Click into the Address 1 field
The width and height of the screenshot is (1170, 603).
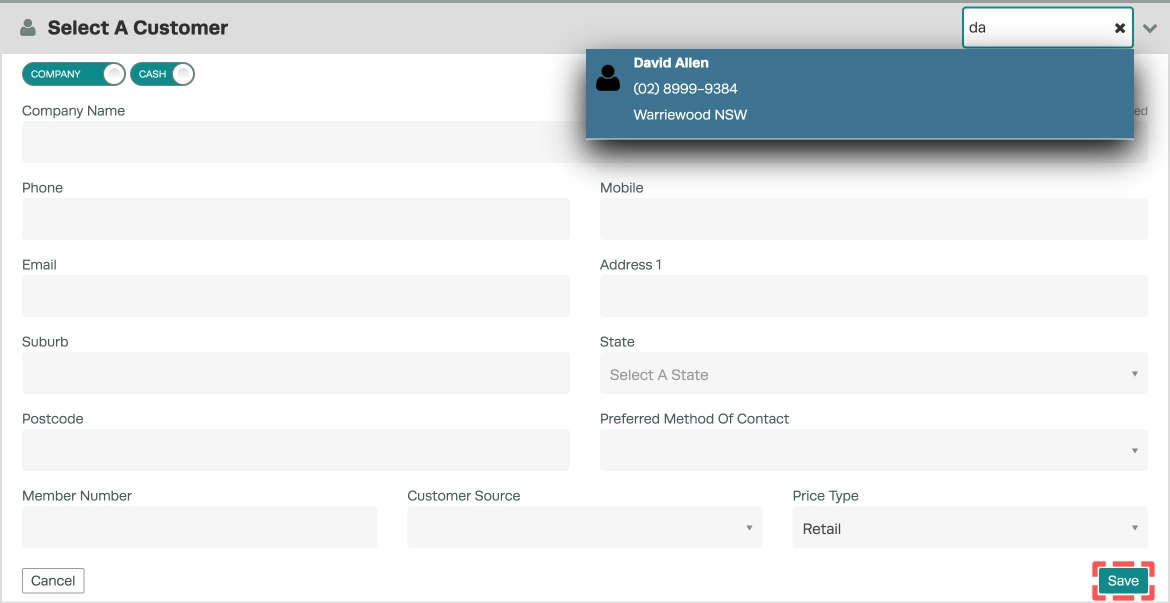coord(874,296)
